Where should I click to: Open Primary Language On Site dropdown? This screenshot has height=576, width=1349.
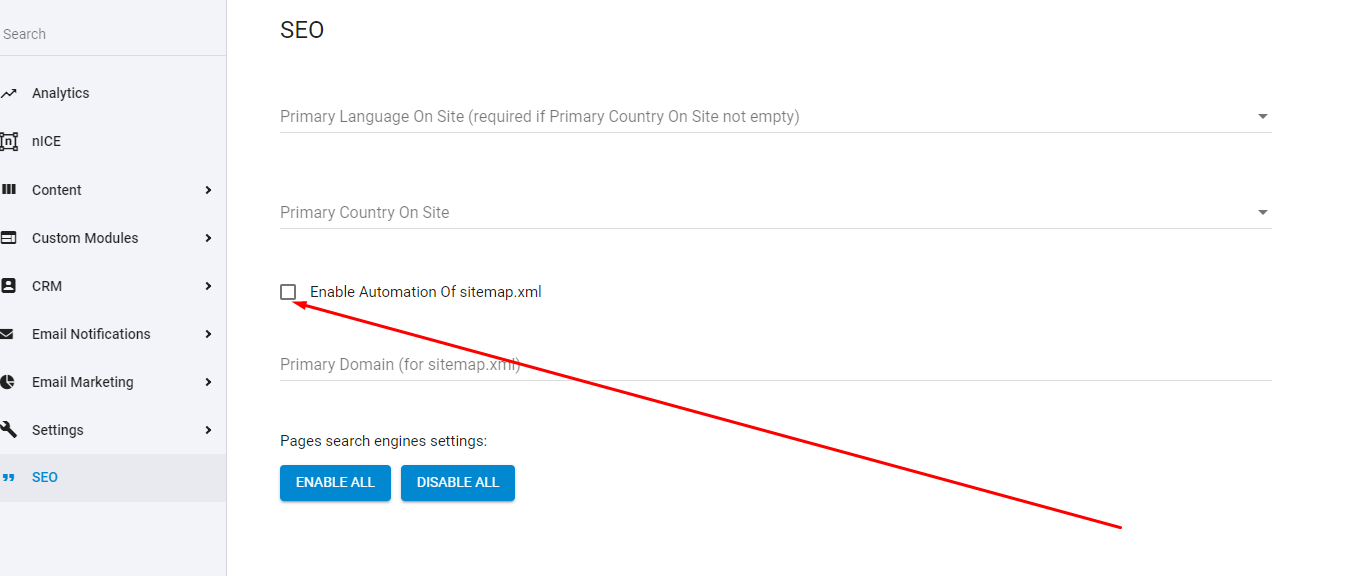click(x=776, y=116)
